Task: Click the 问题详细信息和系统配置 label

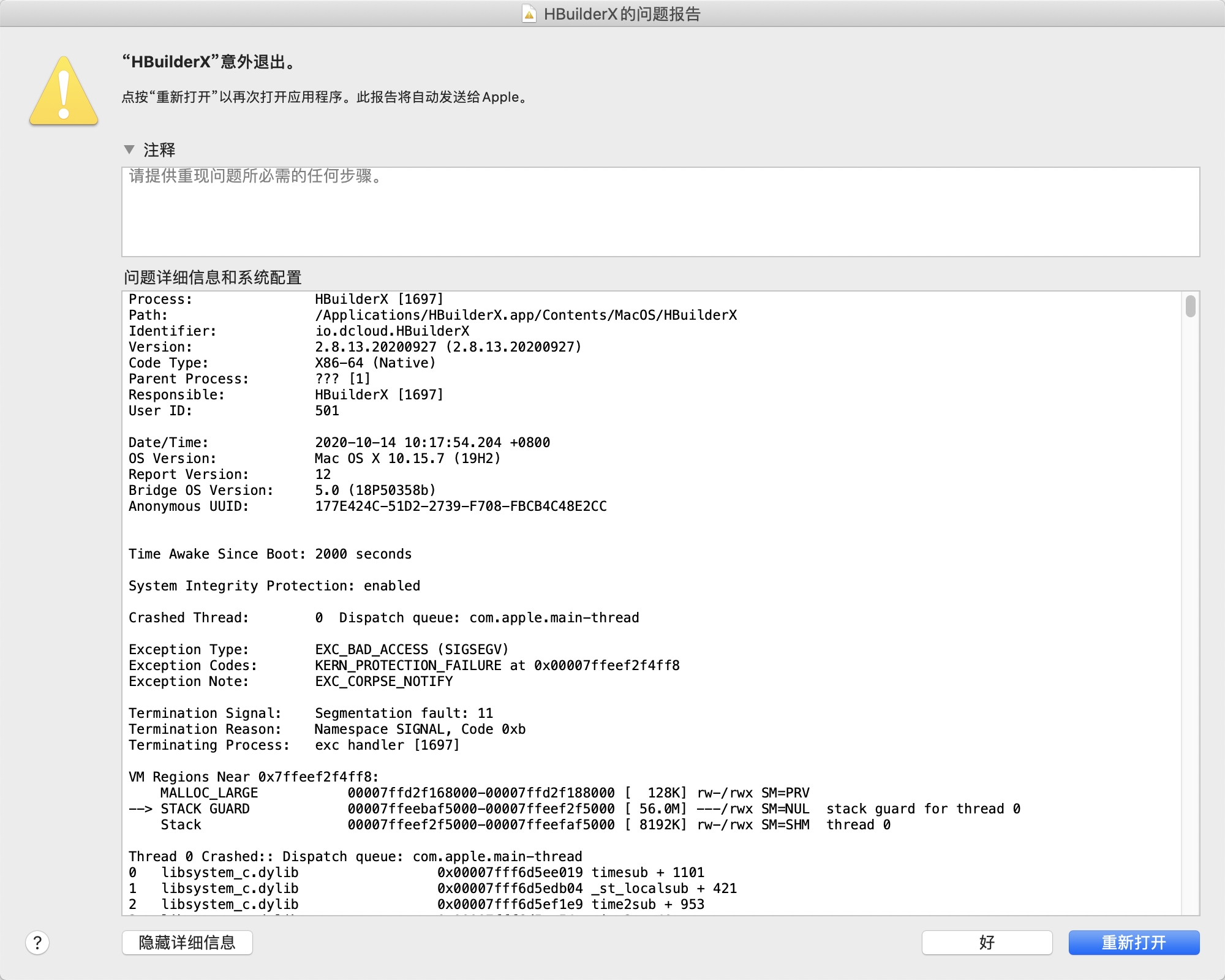Action: click(213, 277)
